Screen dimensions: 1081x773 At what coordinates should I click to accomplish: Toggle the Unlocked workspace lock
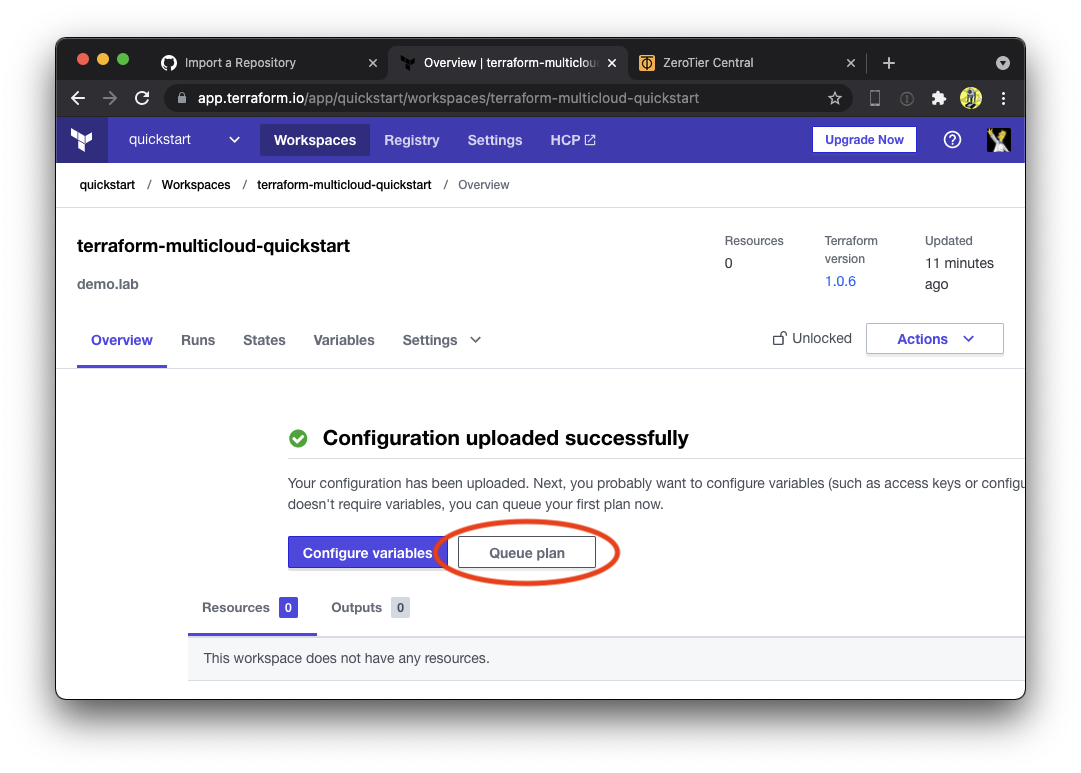811,339
